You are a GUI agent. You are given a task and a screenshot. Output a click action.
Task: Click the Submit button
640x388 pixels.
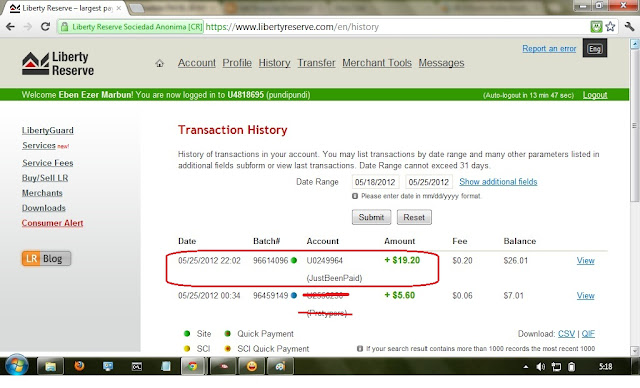click(x=371, y=217)
